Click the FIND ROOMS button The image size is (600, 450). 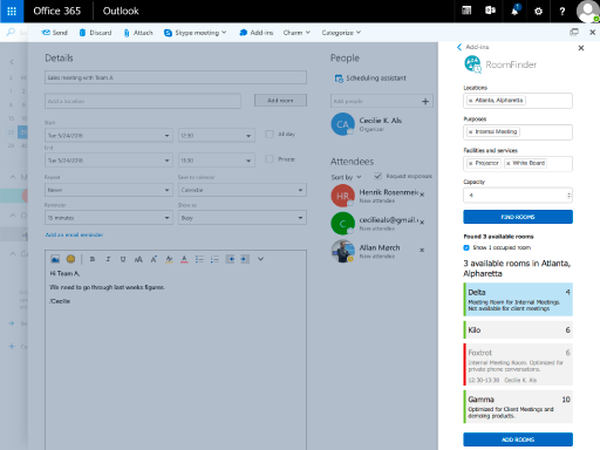[518, 217]
